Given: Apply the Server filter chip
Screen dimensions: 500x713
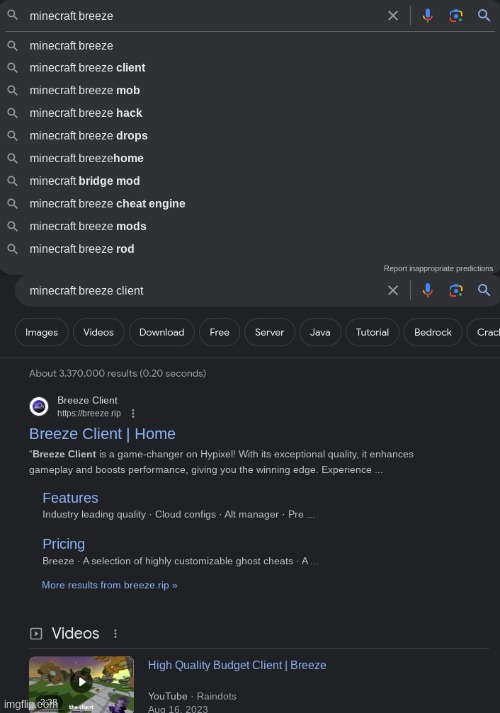Looking at the screenshot, I should point(270,332).
